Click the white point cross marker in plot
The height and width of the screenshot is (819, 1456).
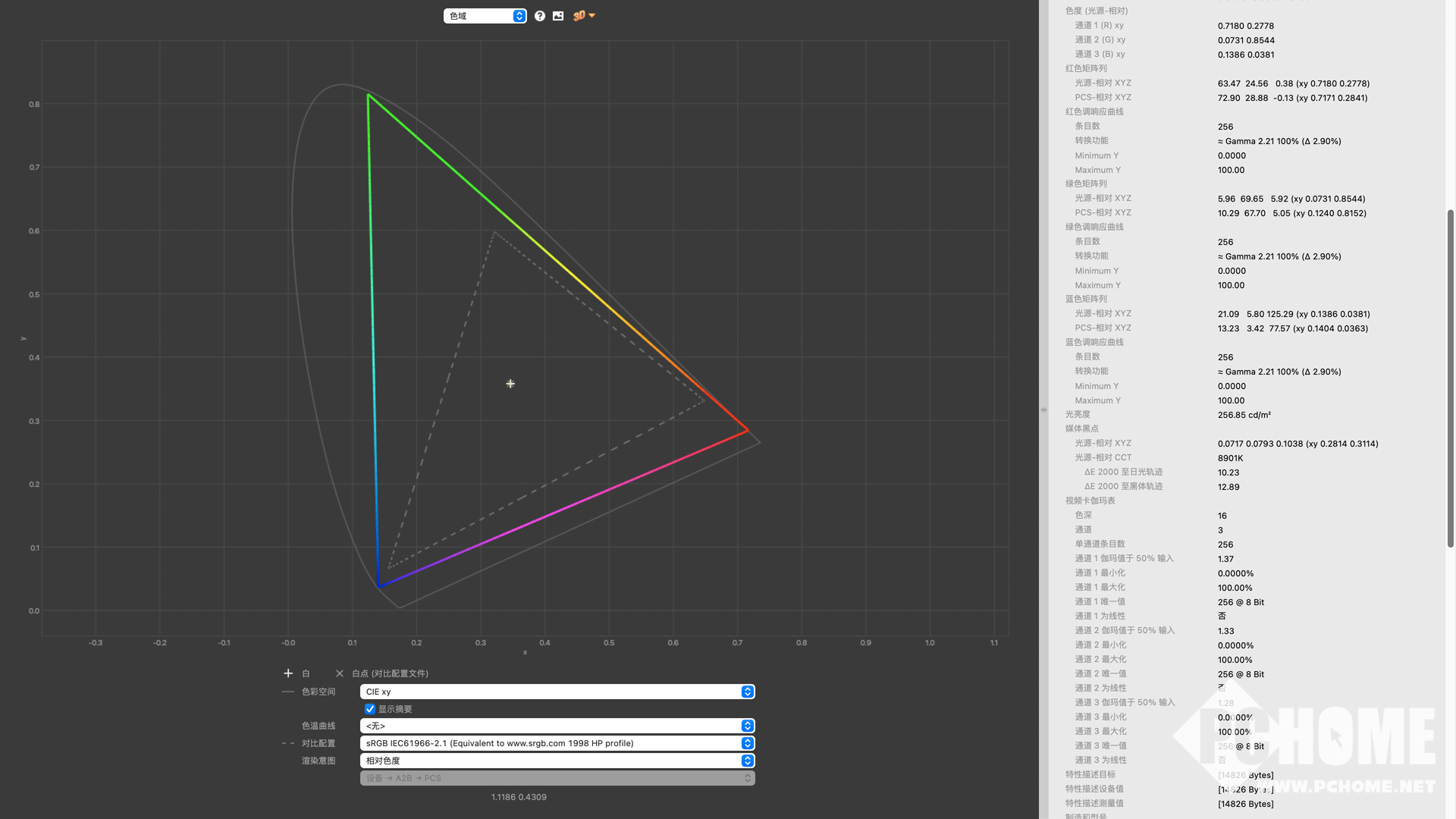pyautogui.click(x=510, y=384)
